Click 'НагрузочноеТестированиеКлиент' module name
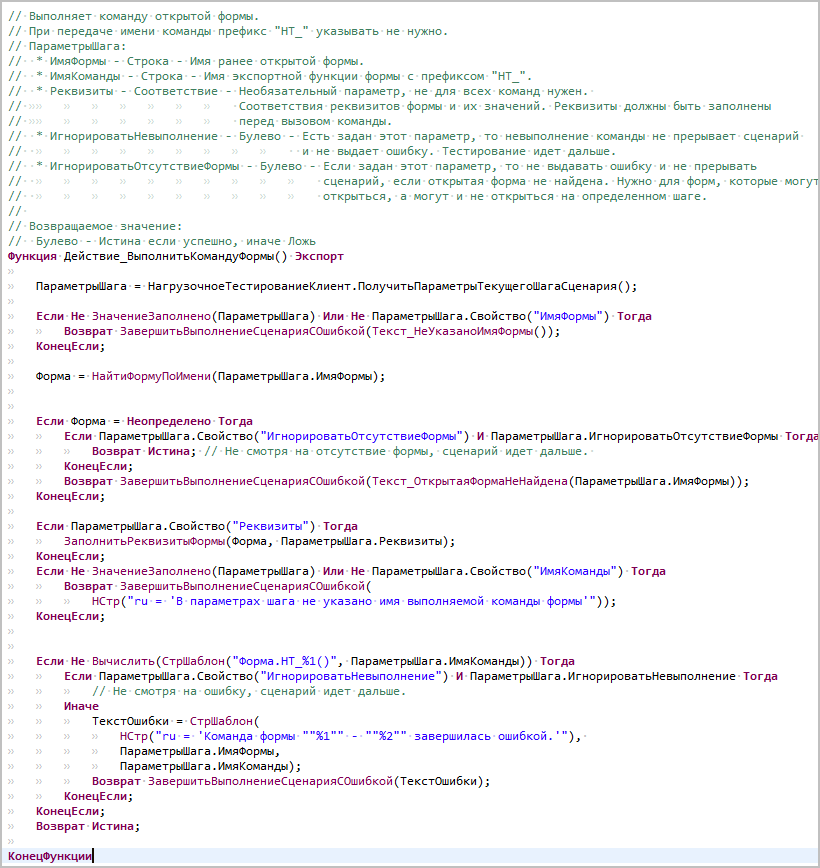 [x=249, y=286]
